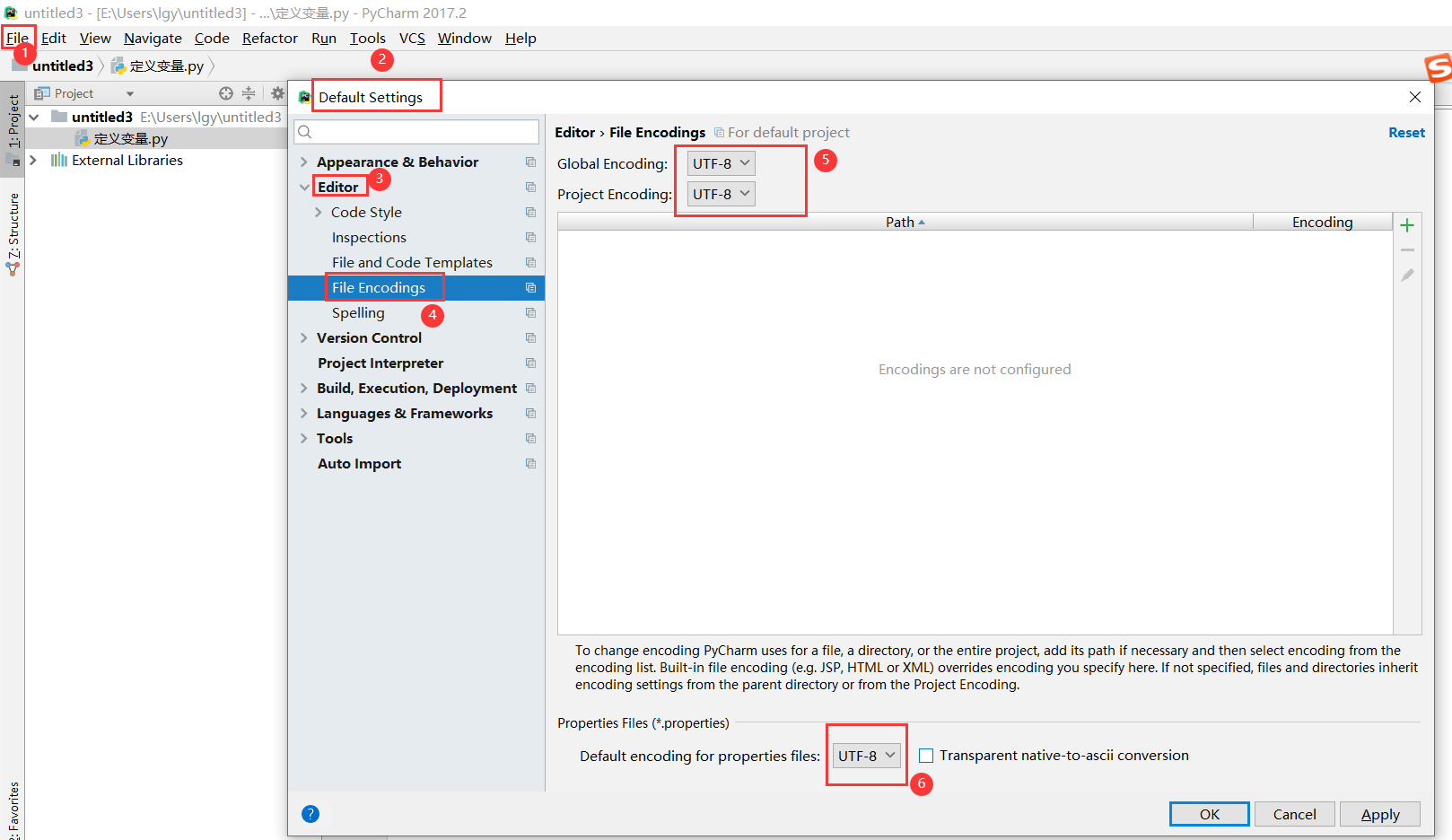Open the Refactor menu
Viewport: 1452px width, 840px height.
coord(270,38)
